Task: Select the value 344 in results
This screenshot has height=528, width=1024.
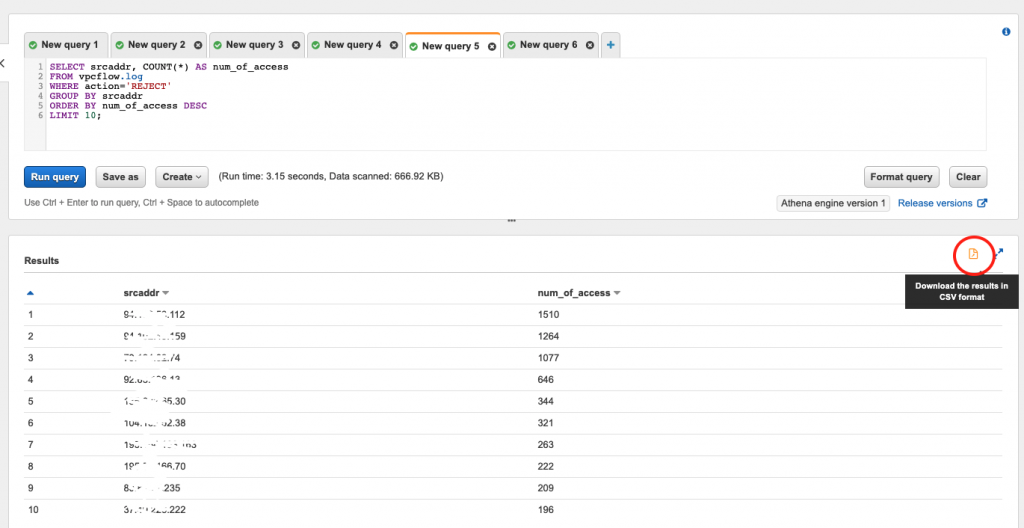Action: tap(545, 401)
